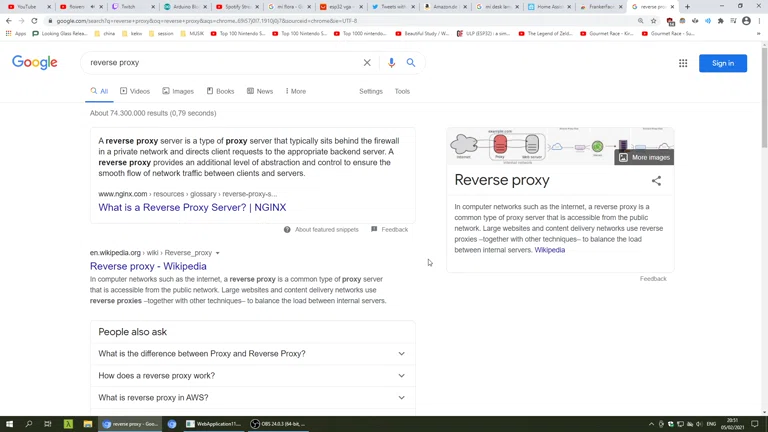768x432 pixels.
Task: Clear the search box with the X icon
Action: coord(367,63)
